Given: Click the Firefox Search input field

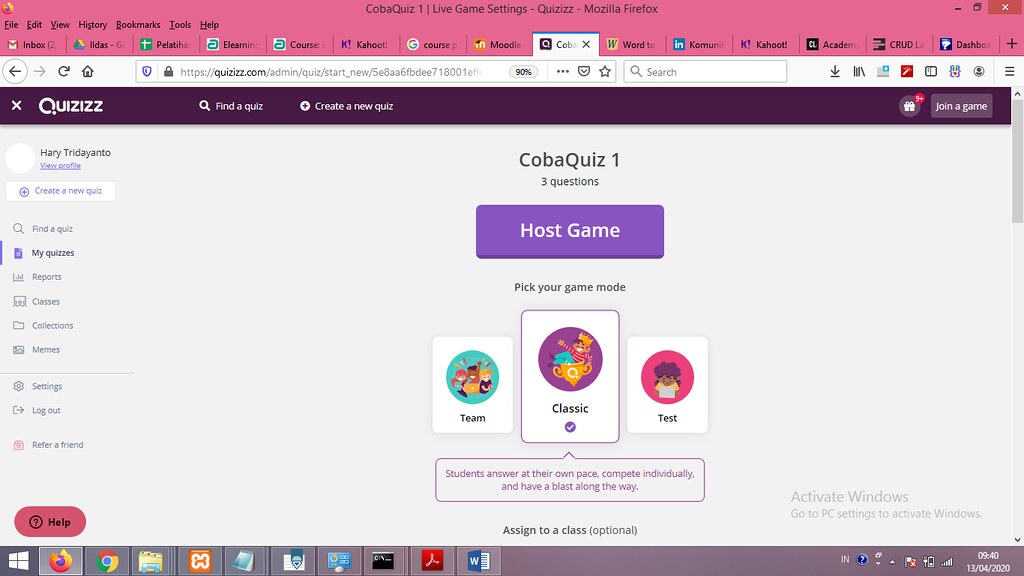Looking at the screenshot, I should pos(705,71).
